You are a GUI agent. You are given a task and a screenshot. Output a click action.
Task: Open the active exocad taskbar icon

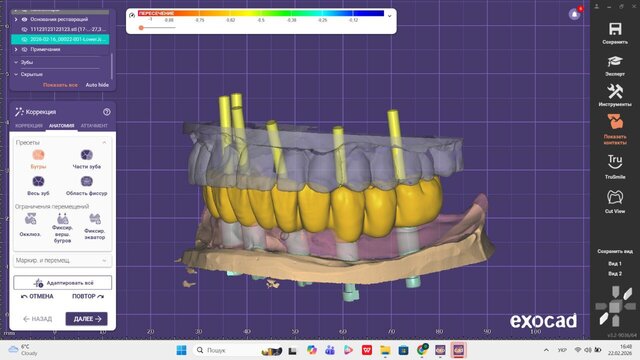(x=458, y=350)
